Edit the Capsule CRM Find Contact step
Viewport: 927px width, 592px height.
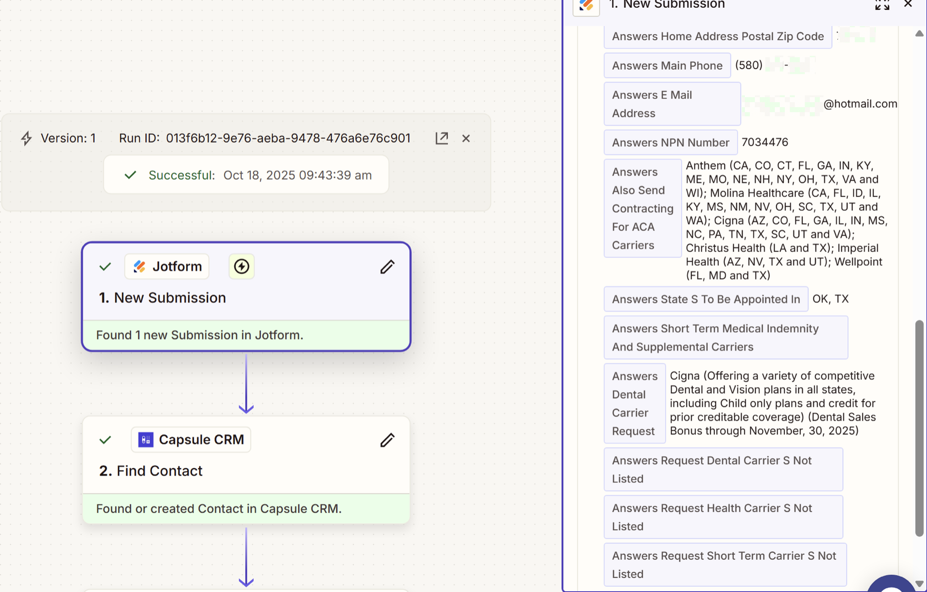click(x=387, y=440)
